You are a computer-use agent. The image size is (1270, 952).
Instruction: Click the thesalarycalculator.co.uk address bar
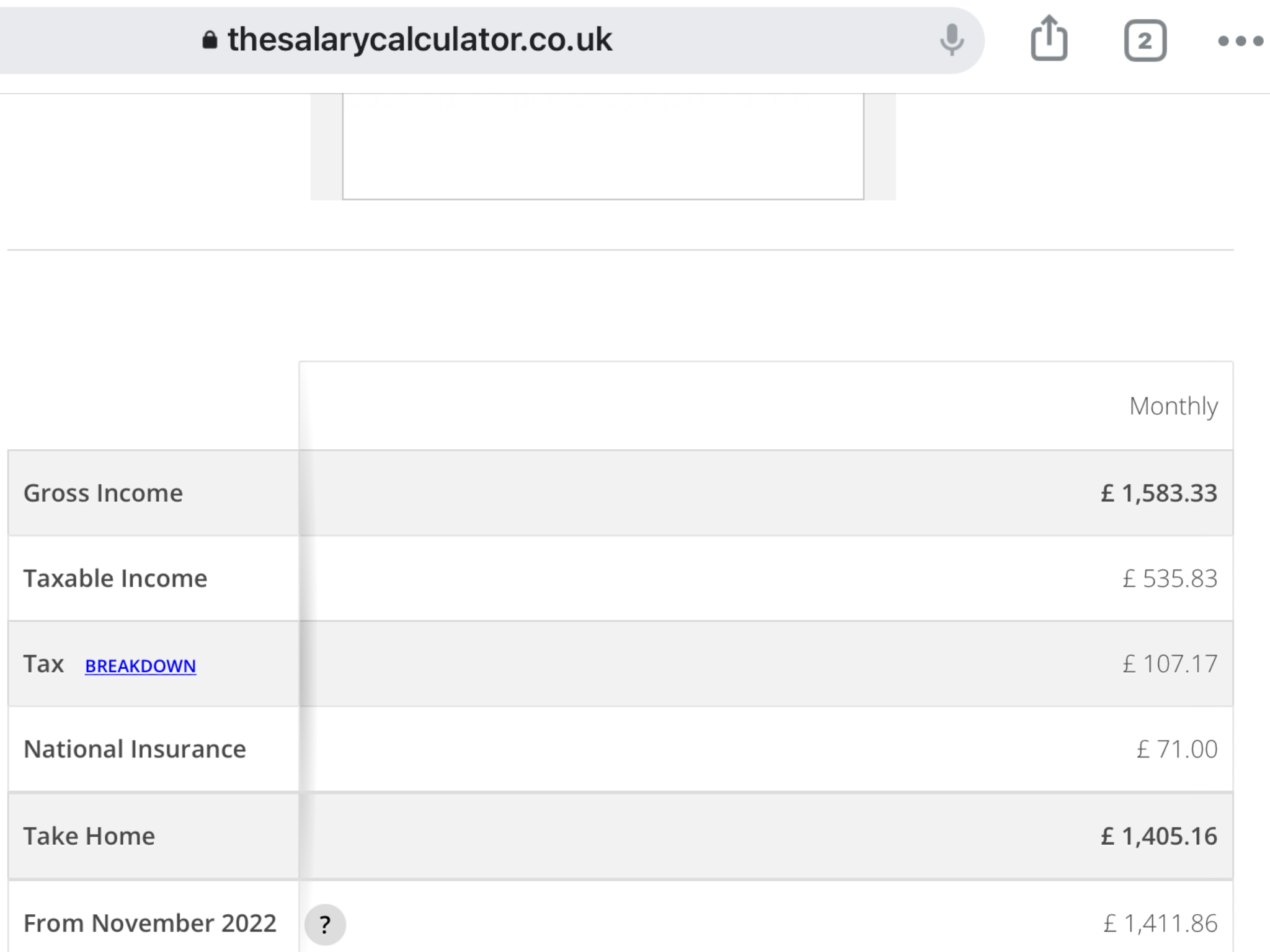click(490, 41)
